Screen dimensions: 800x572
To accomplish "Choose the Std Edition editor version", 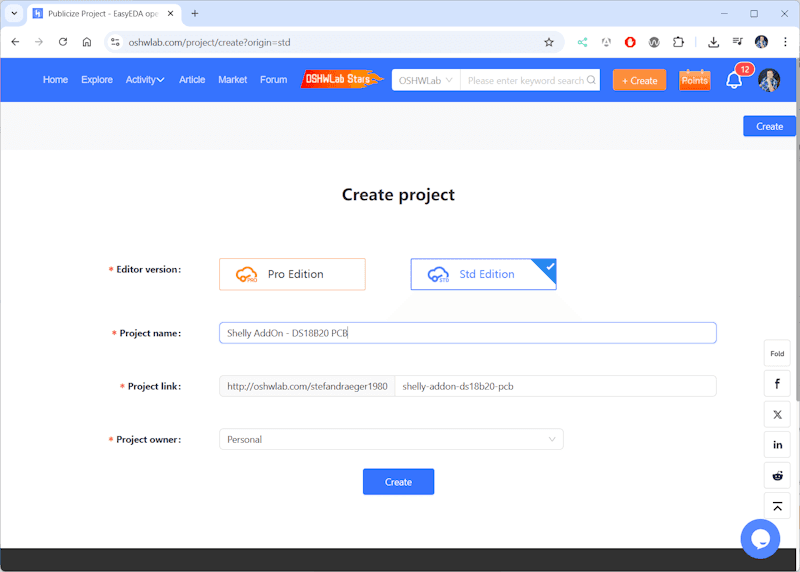I will click(483, 274).
